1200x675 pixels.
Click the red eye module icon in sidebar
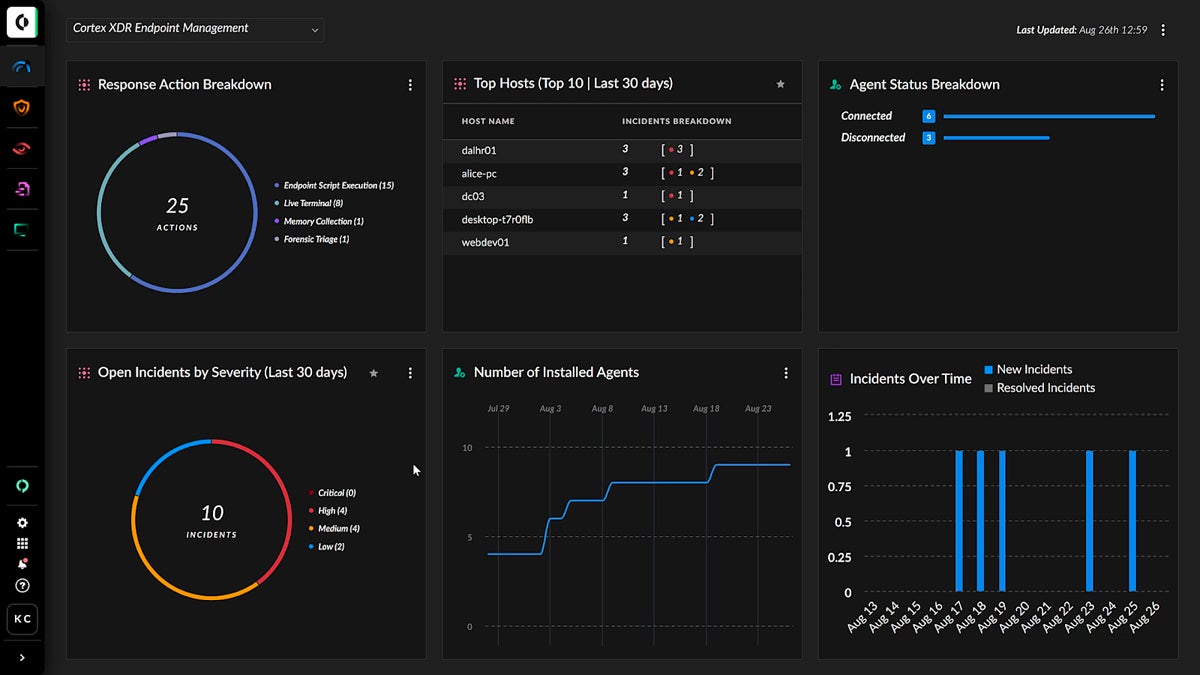pyautogui.click(x=22, y=148)
